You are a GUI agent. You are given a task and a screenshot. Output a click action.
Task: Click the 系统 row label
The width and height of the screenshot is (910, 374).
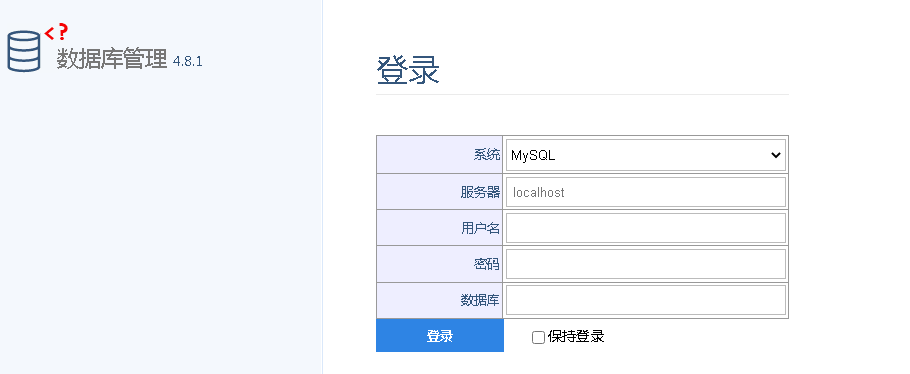(486, 155)
